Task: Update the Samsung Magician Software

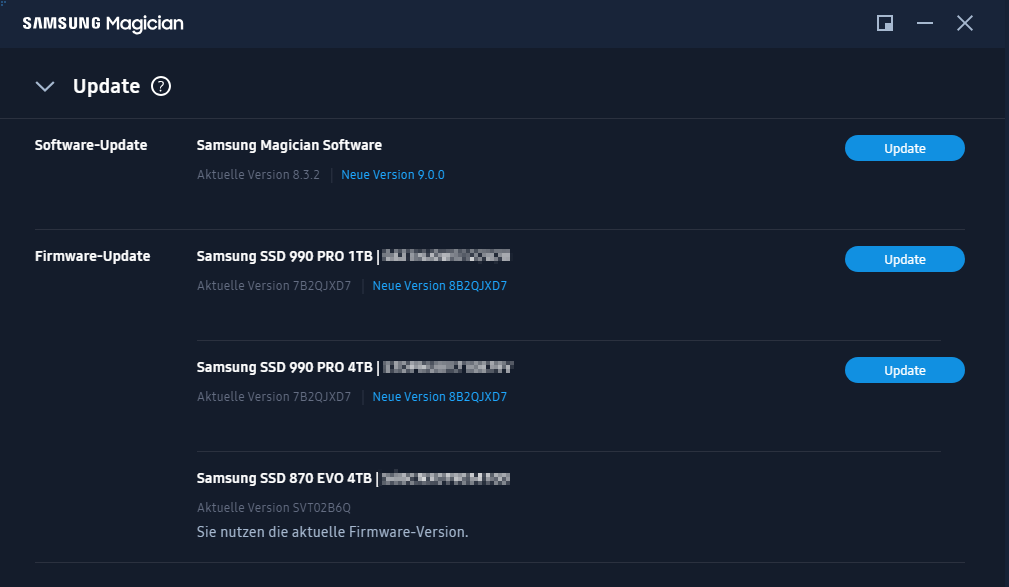Action: [904, 148]
